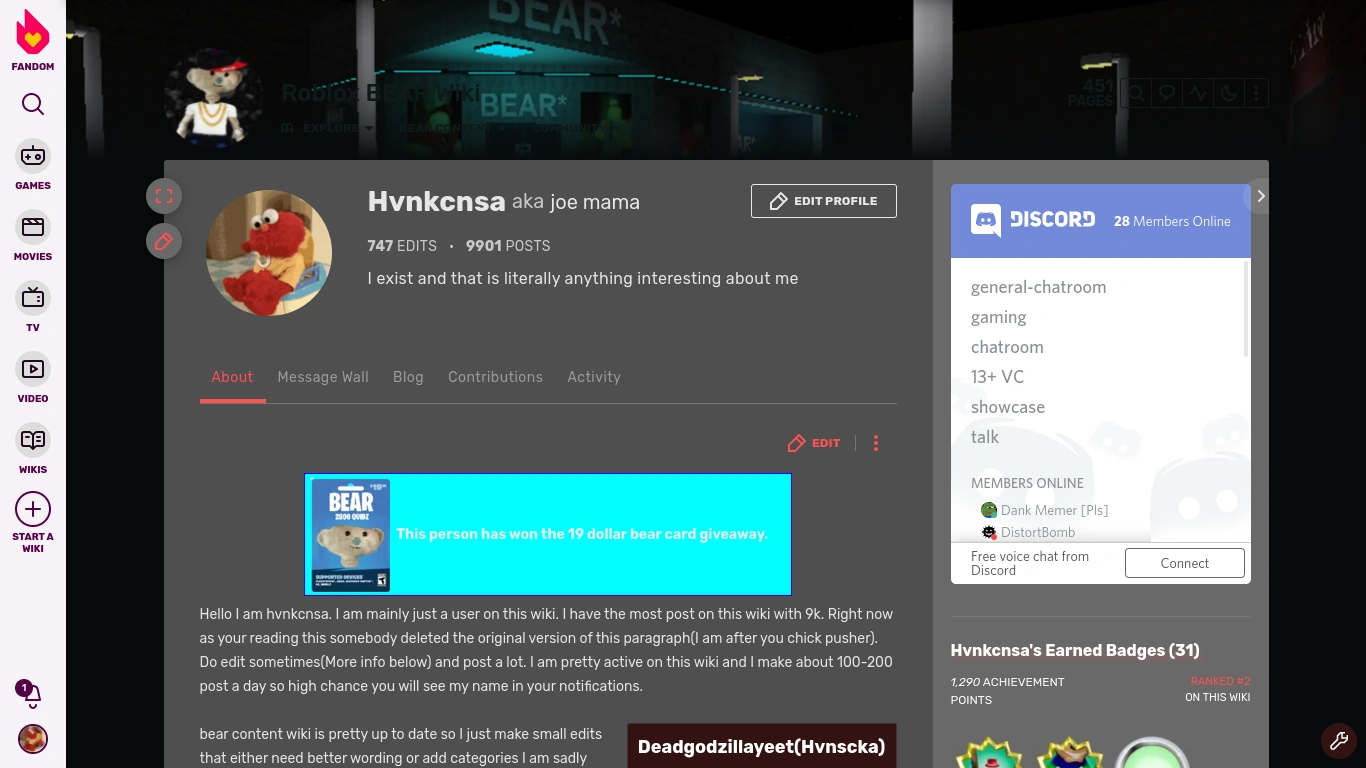Open the Fandom home logo
Image resolution: width=1366 pixels, height=768 pixels.
[x=33, y=38]
